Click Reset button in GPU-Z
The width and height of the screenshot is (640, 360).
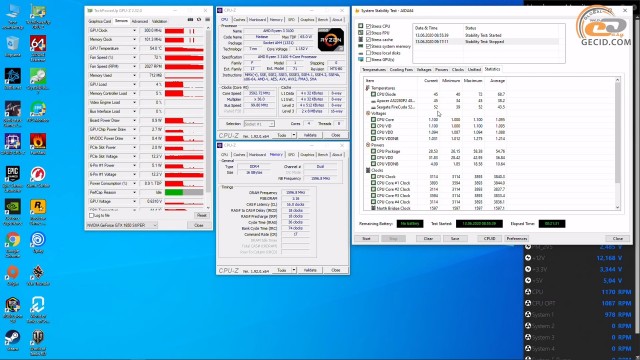pos(202,215)
